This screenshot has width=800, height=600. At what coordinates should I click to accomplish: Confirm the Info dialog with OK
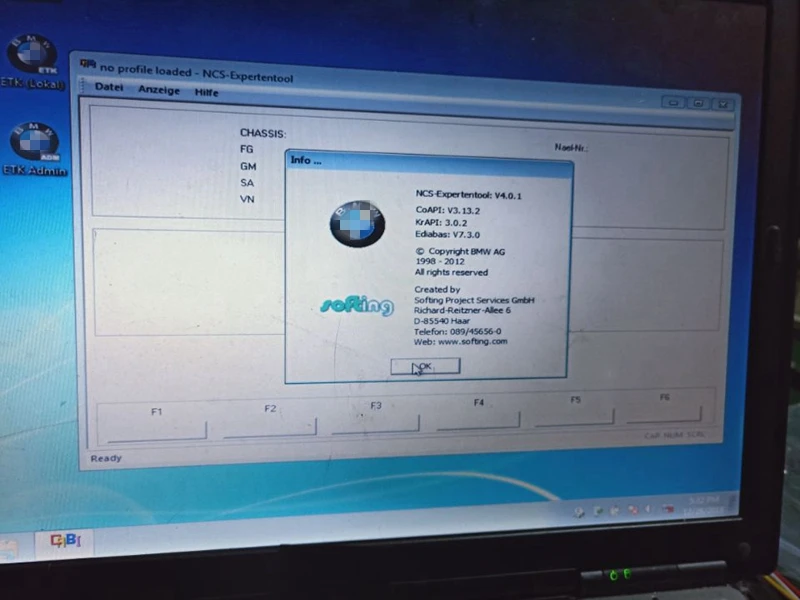[425, 366]
